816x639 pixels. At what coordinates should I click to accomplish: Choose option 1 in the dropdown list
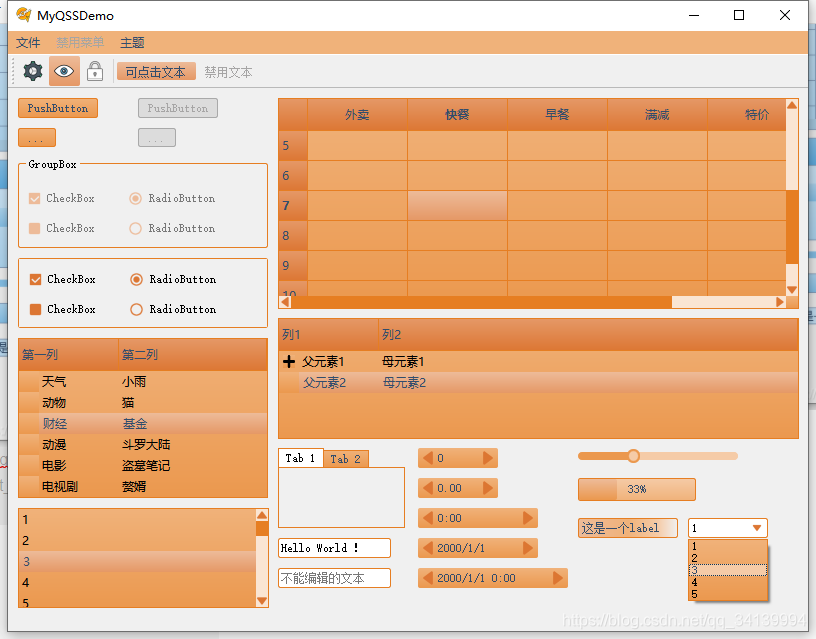pyautogui.click(x=728, y=546)
